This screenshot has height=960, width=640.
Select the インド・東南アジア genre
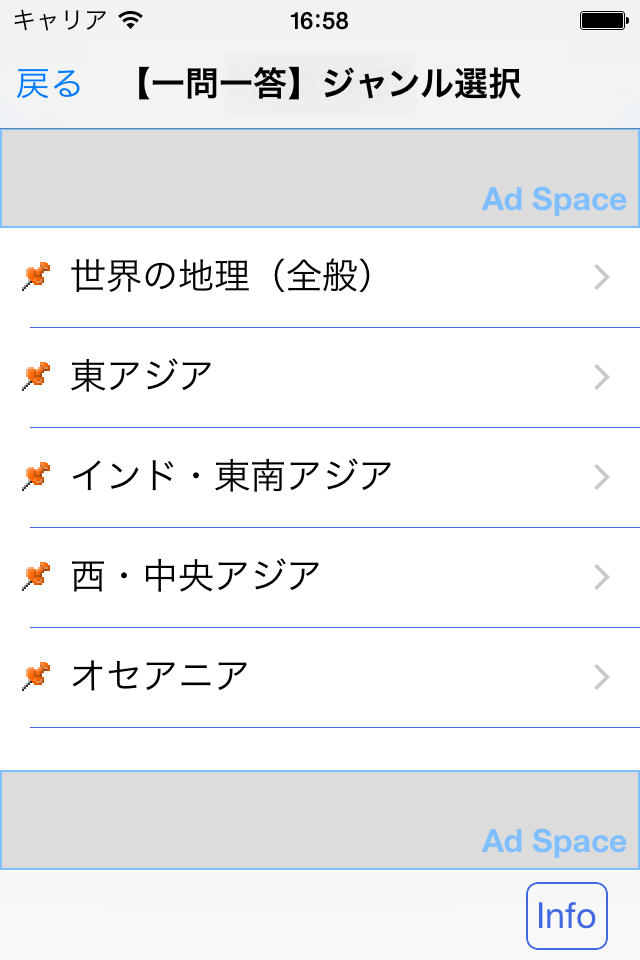[x=231, y=477]
